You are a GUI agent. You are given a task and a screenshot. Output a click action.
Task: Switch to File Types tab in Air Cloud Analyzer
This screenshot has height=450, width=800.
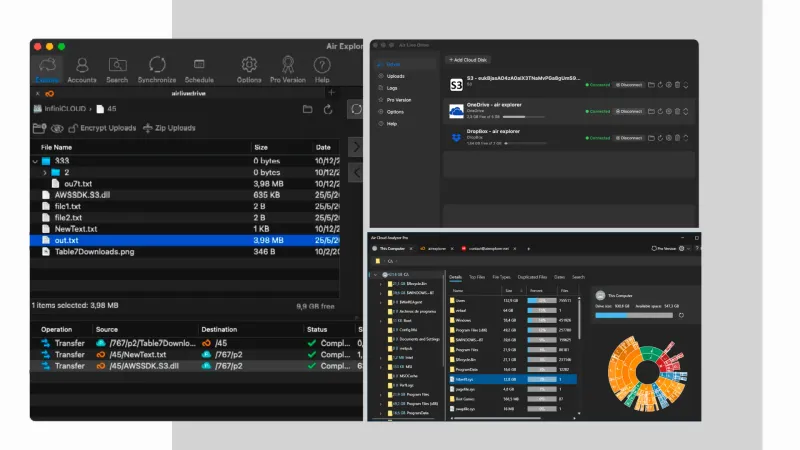pos(502,277)
